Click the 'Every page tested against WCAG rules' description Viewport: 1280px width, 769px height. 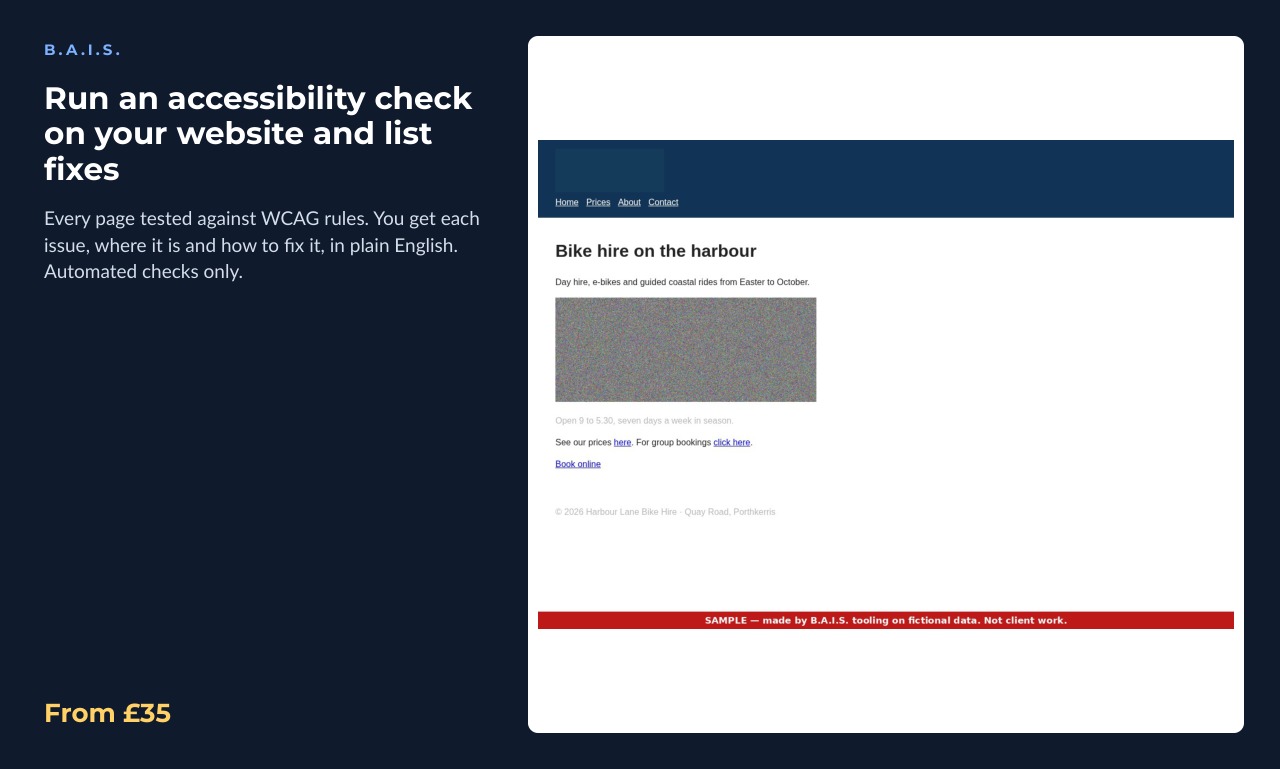[262, 245]
